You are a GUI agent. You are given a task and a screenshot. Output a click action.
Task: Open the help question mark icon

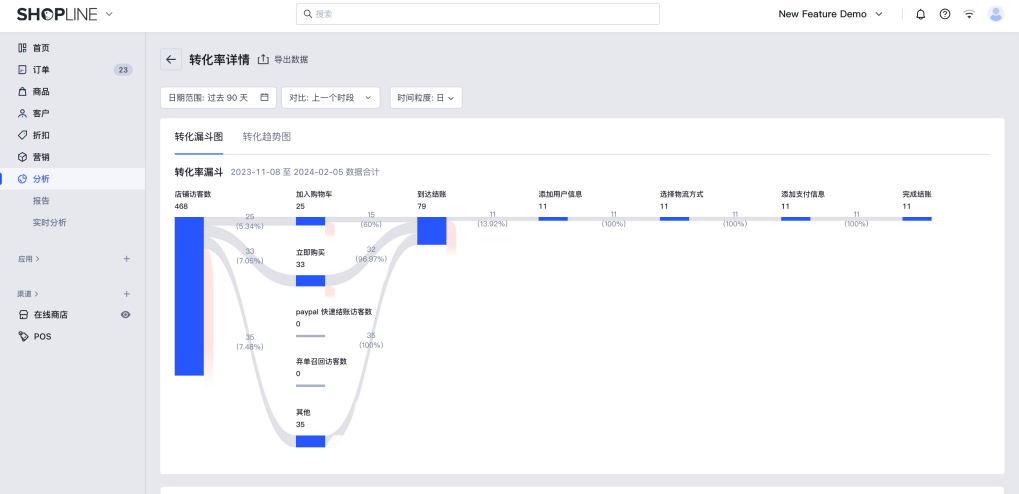tap(945, 14)
